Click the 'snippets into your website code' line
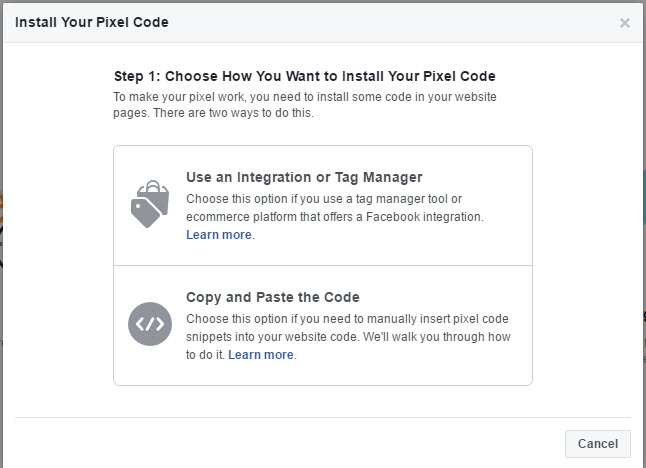 [x=348, y=337]
